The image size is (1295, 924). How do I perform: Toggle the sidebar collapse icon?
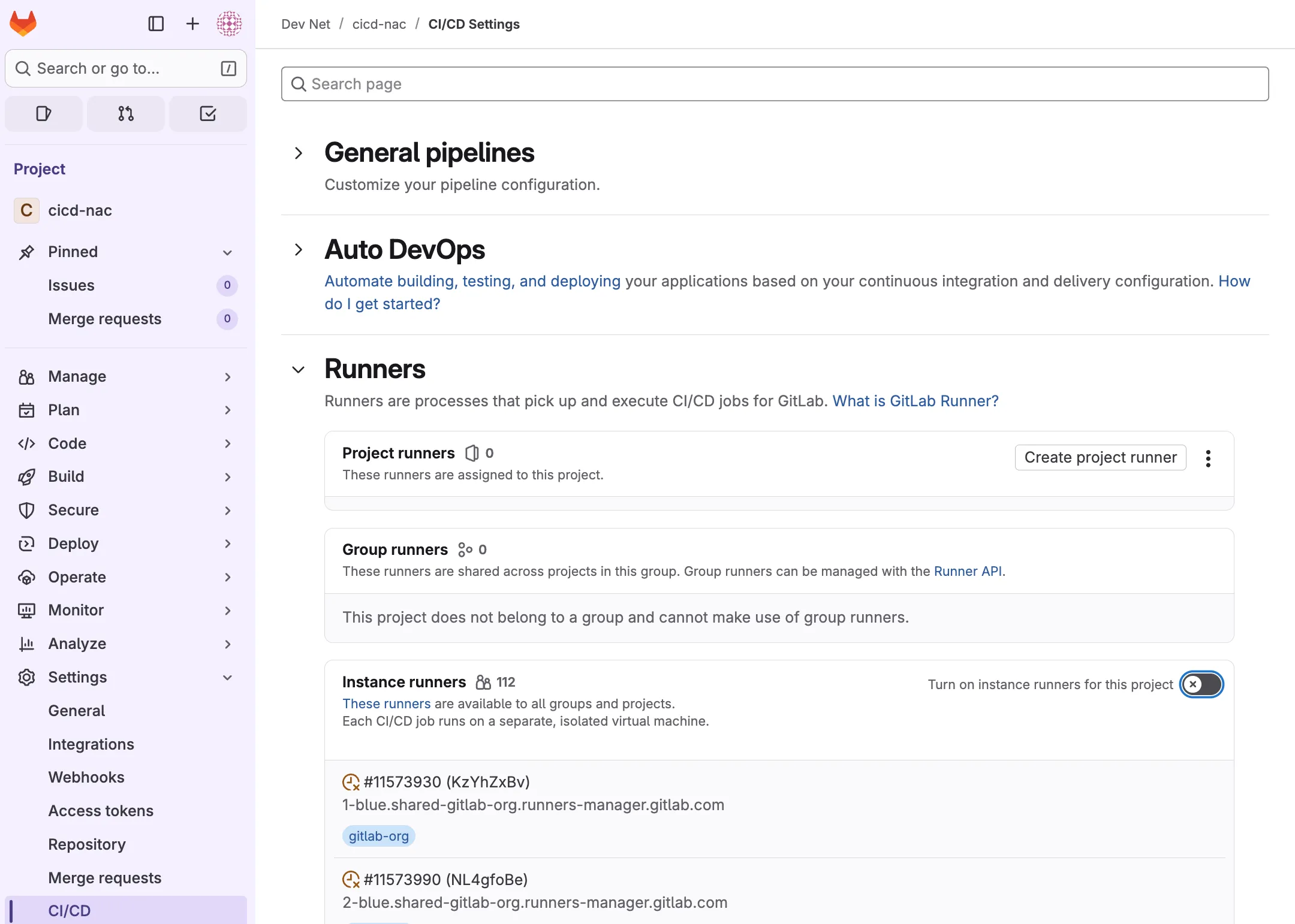[156, 23]
